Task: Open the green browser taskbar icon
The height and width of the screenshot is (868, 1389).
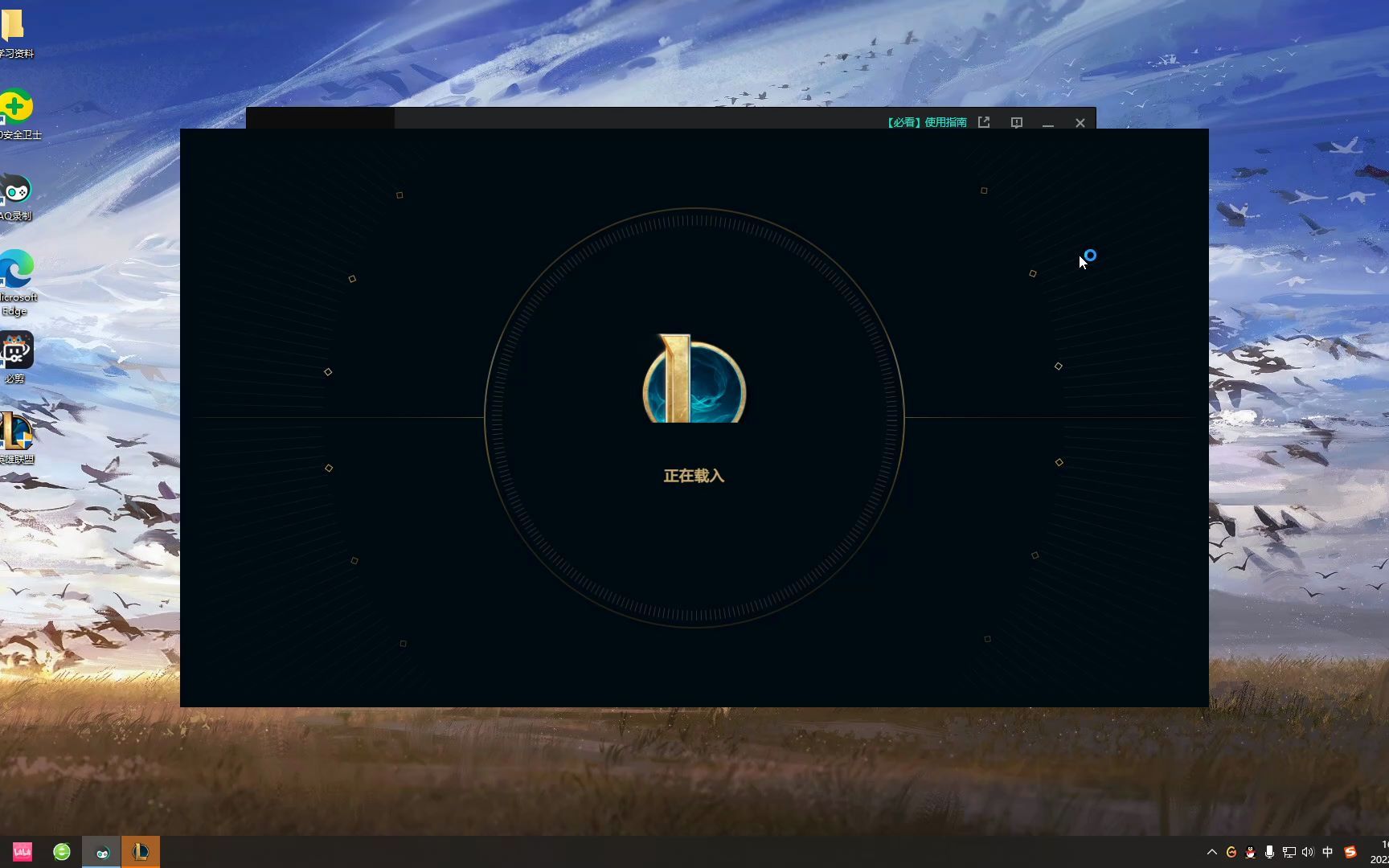Action: tap(62, 852)
